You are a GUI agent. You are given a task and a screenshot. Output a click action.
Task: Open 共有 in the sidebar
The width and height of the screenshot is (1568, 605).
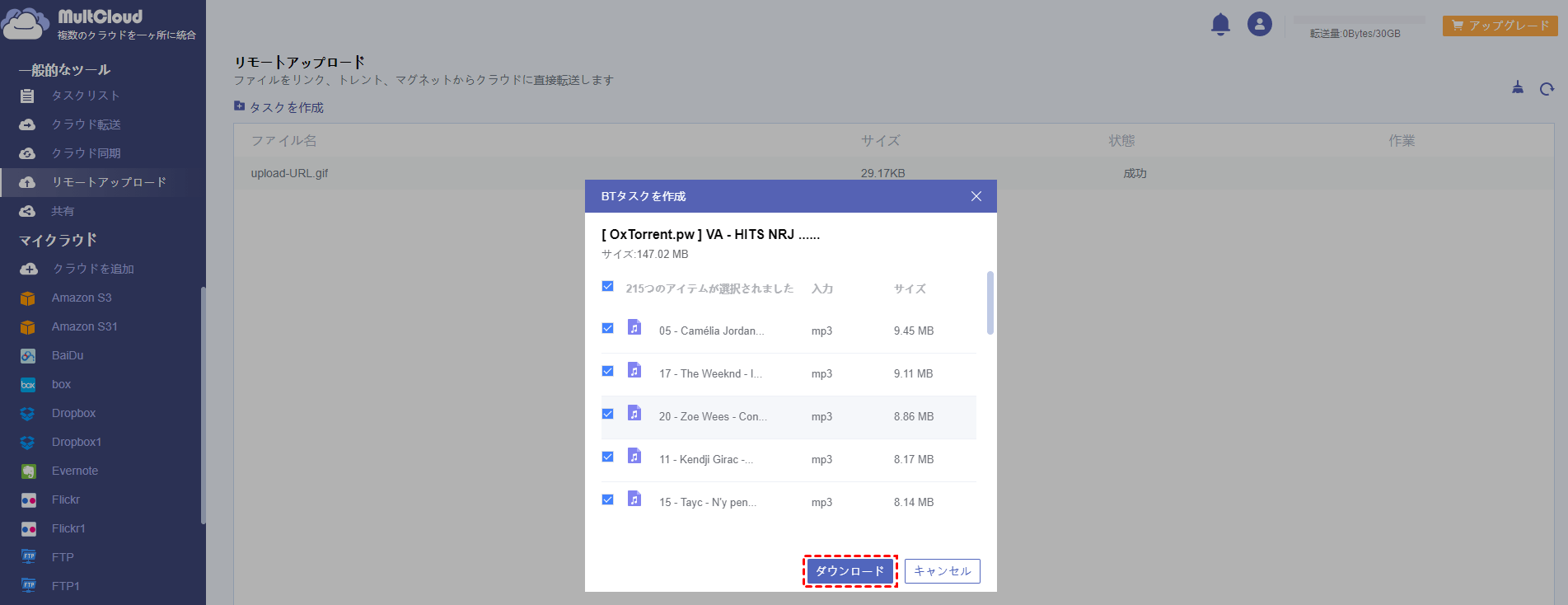coord(63,211)
